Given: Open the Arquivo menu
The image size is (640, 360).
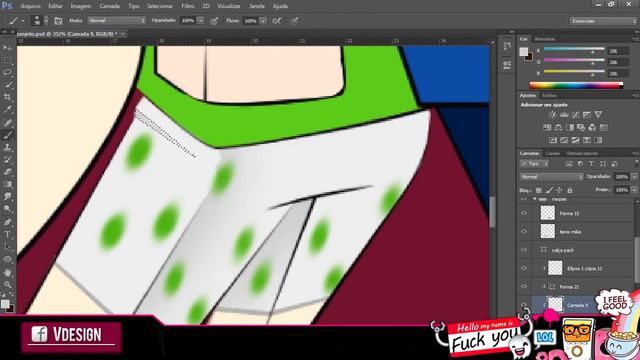Looking at the screenshot, I should point(30,6).
